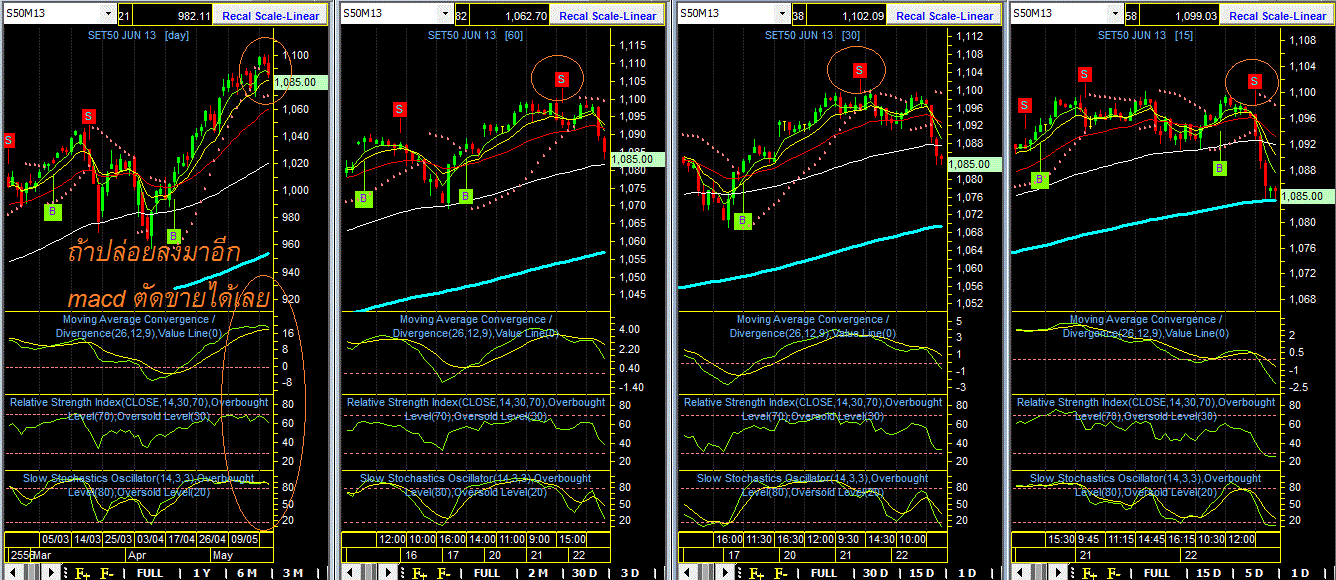Select 30 D range on 30-minute chart

[875, 573]
